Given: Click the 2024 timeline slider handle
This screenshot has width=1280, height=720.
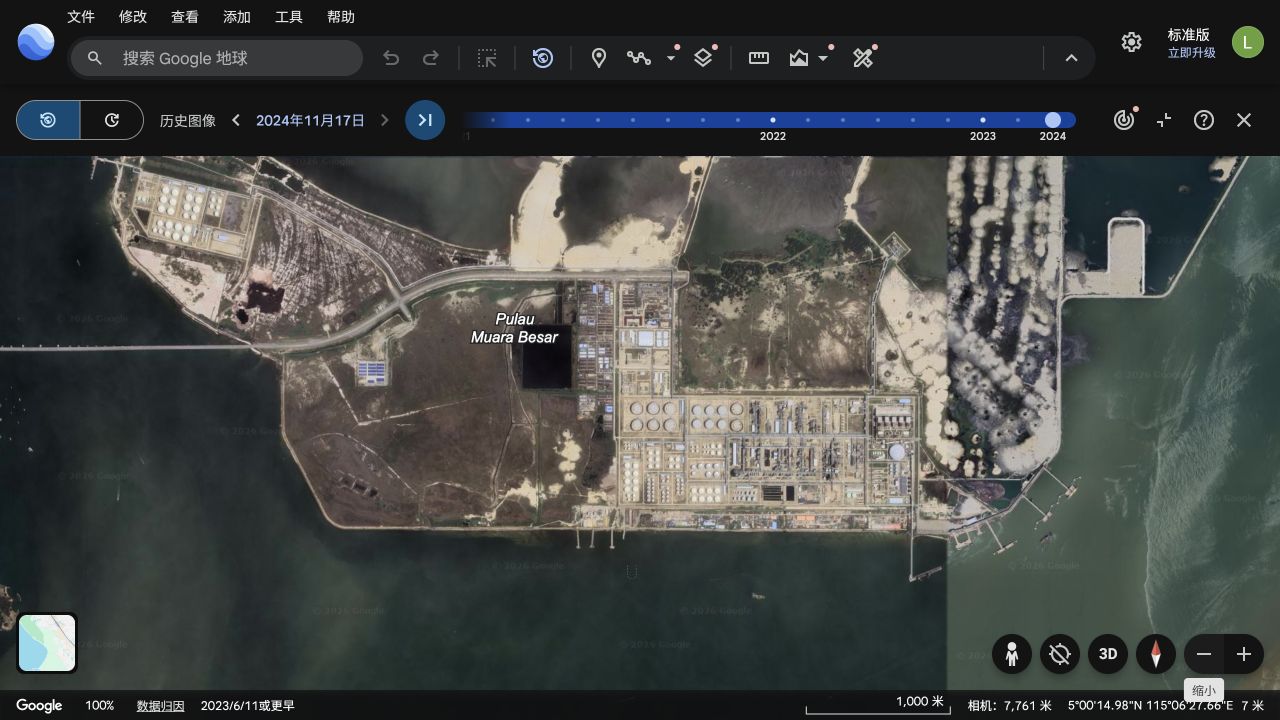Looking at the screenshot, I should (x=1053, y=120).
